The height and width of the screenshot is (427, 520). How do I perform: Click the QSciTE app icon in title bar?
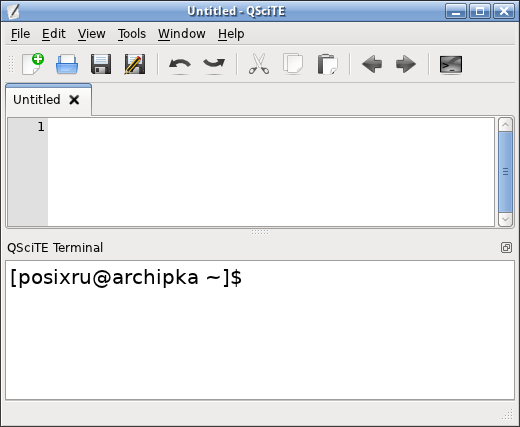pos(13,12)
